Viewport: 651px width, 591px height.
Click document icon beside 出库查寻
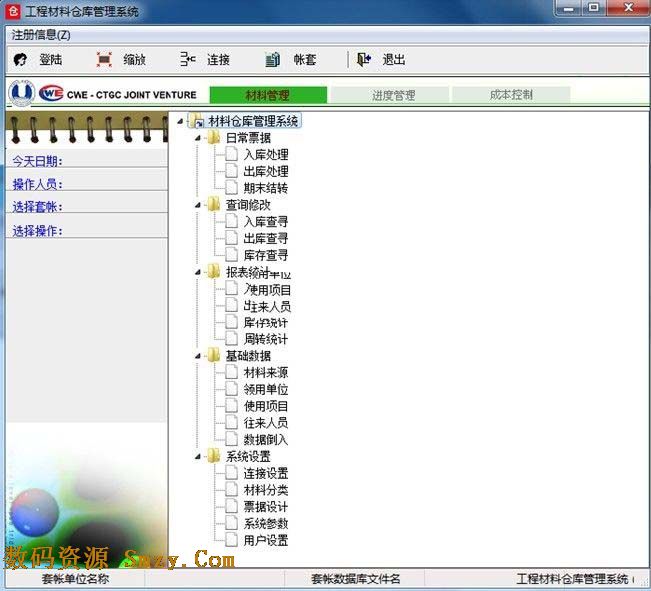tap(231, 238)
